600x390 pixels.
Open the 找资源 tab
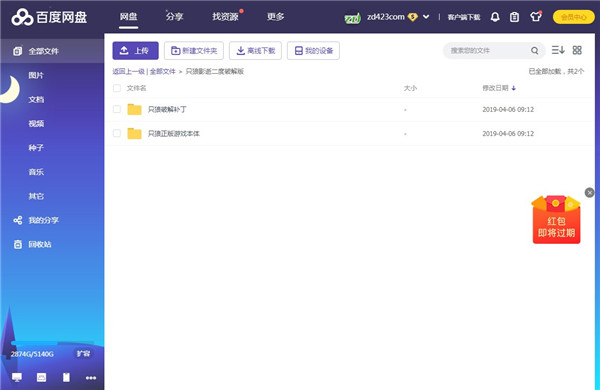pos(225,16)
